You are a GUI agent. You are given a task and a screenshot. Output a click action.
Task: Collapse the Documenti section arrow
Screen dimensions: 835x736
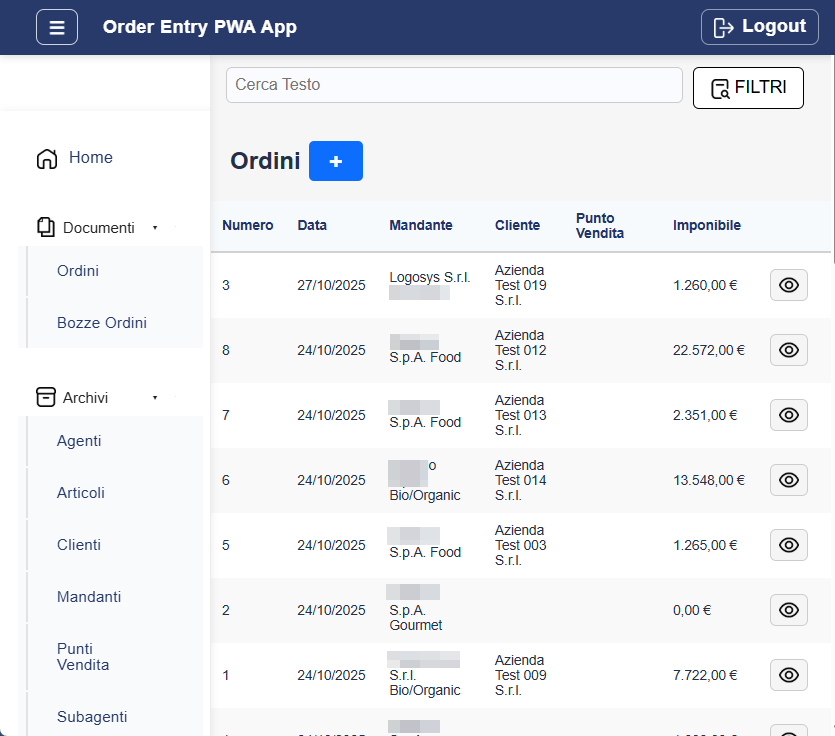coord(155,228)
